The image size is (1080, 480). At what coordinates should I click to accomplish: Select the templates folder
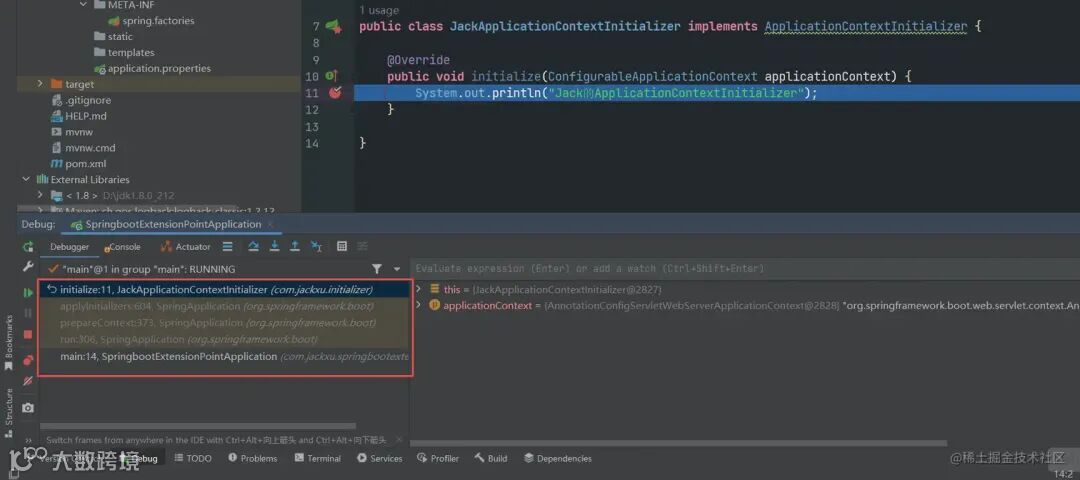124,52
